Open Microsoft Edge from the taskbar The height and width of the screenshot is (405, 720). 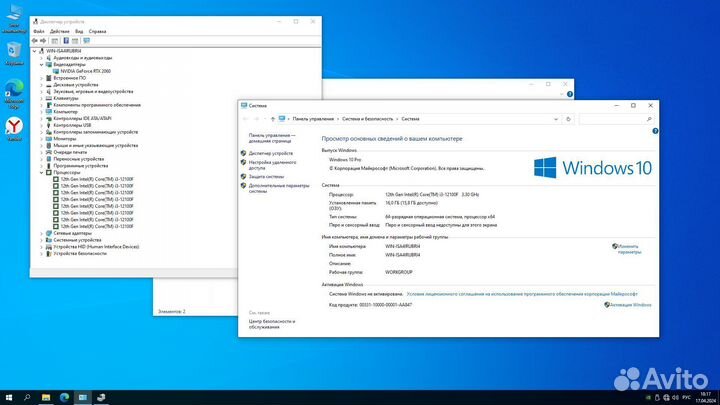[64, 398]
